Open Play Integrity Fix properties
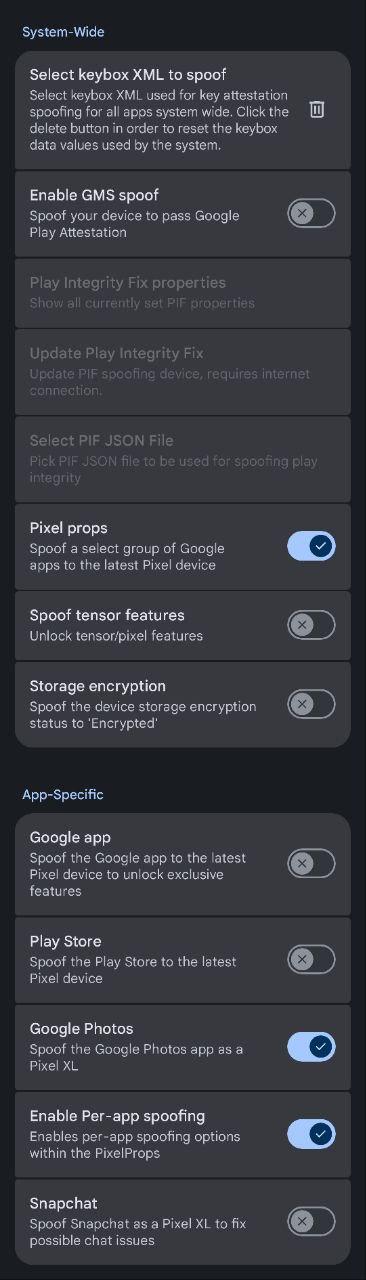The image size is (366, 1280). coord(183,292)
